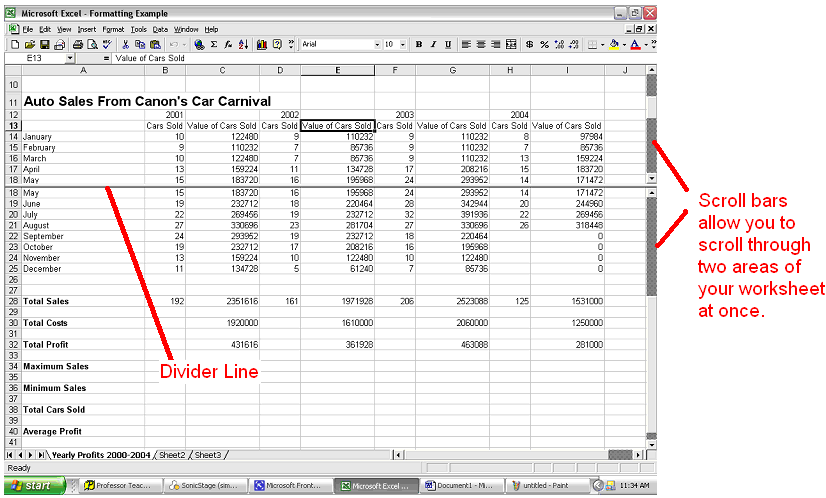The width and height of the screenshot is (826, 498).
Task: Click the Save icon in the toolbar
Action: 43,45
